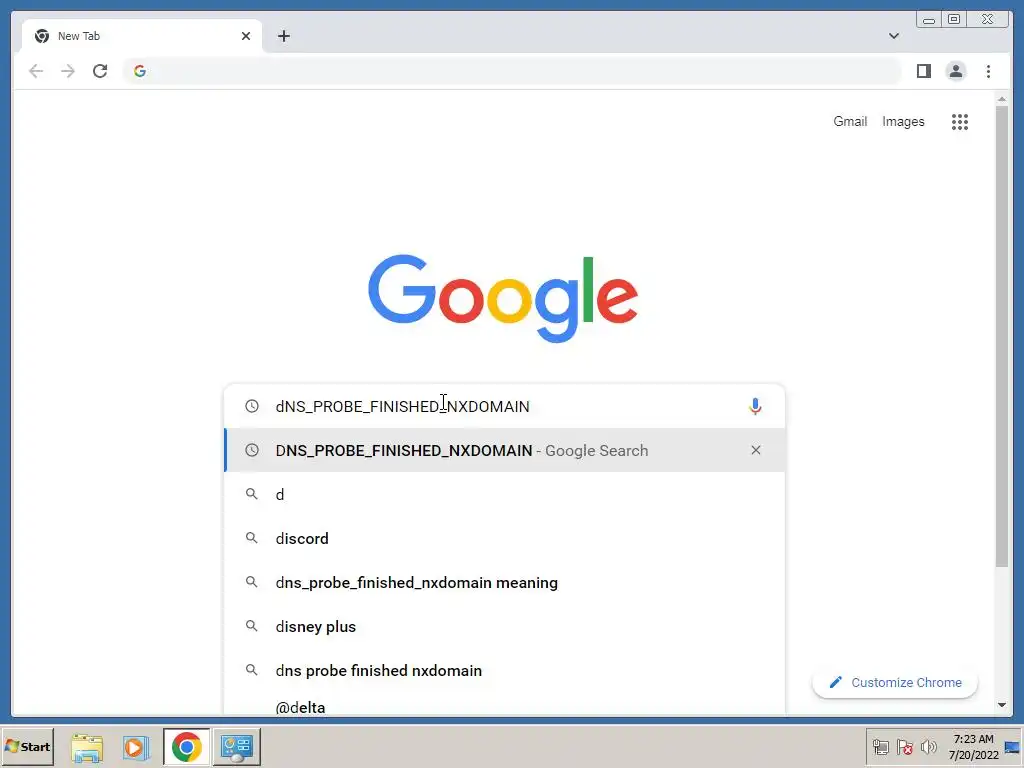Click the clock icon in the search box
Screen dimensions: 1024x768
pyautogui.click(x=251, y=406)
